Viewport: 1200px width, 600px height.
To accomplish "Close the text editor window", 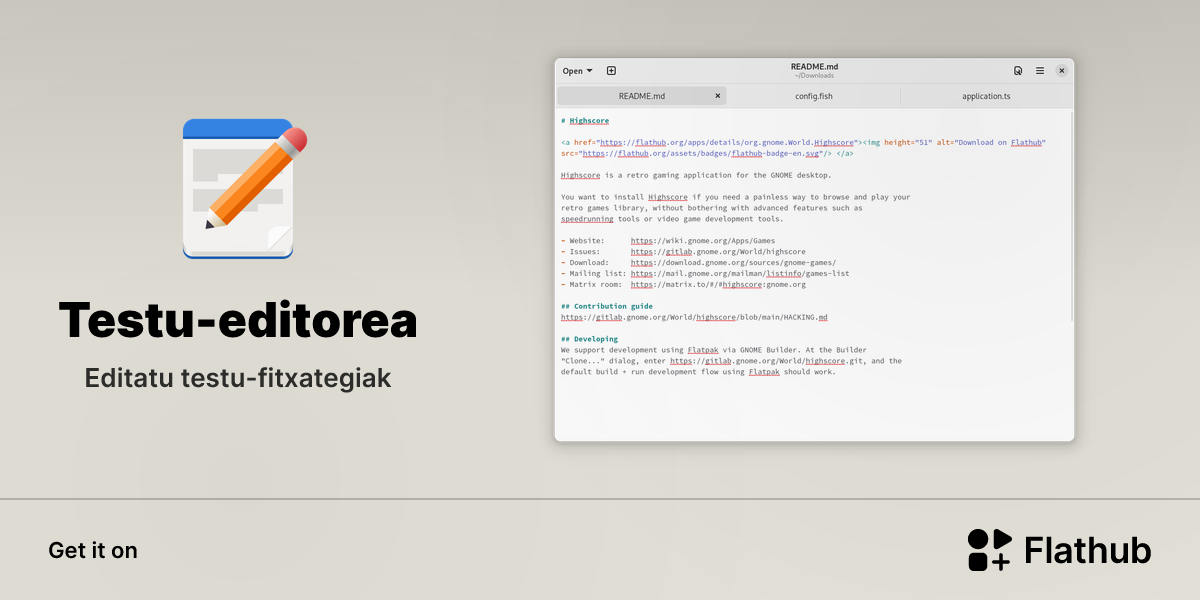I will [1062, 71].
